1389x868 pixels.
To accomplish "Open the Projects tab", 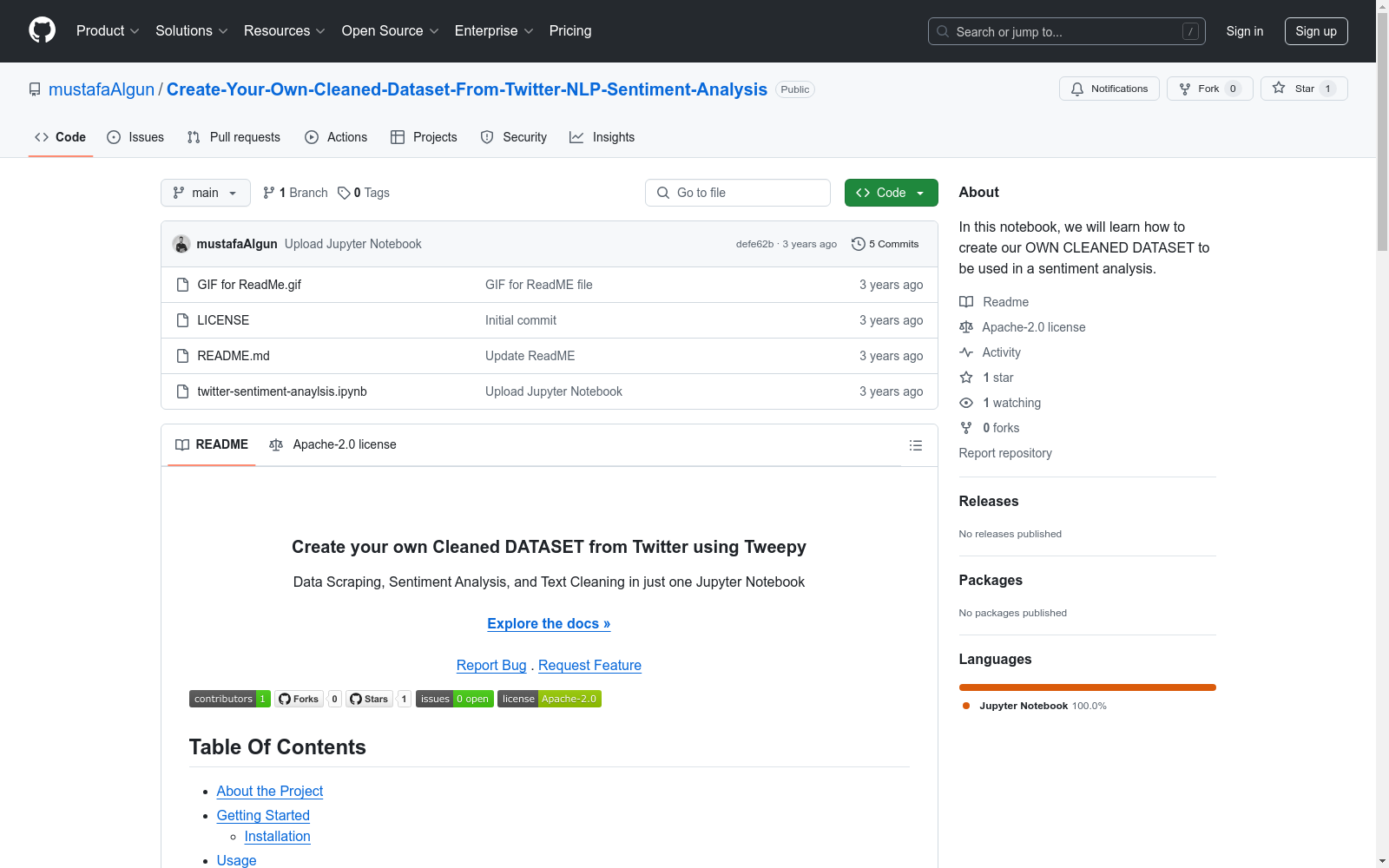I will tap(424, 137).
